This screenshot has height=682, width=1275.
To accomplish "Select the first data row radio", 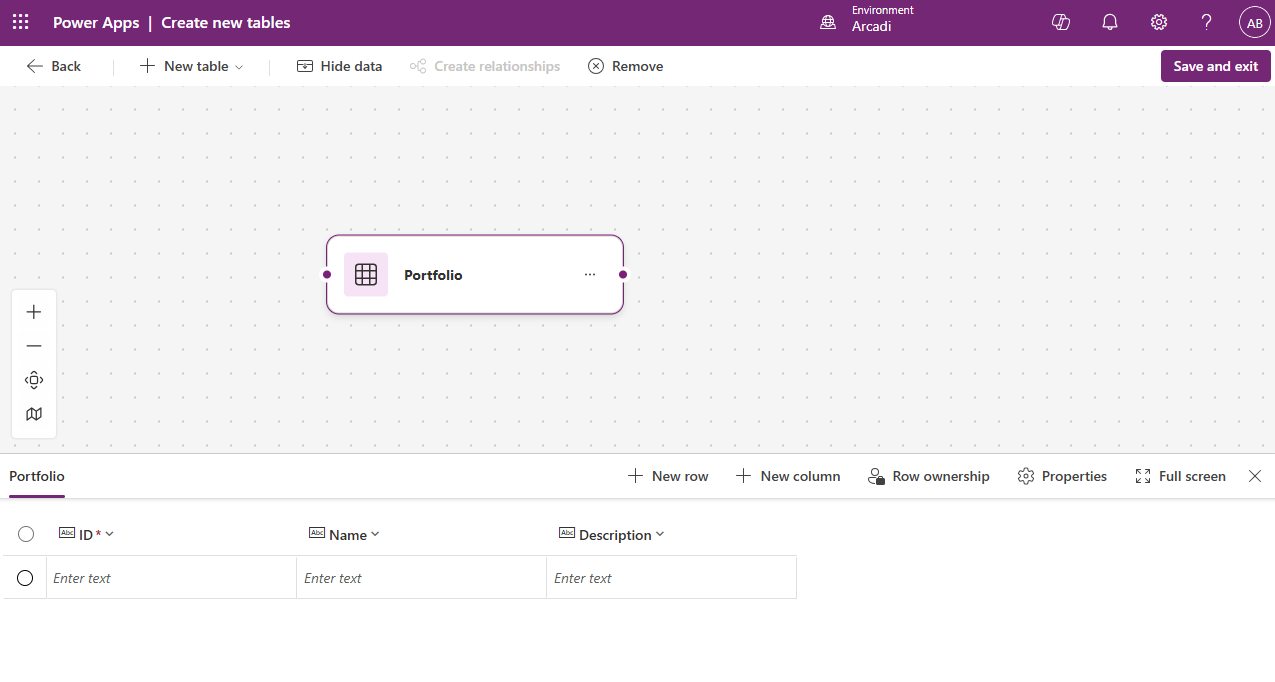I will (25, 578).
